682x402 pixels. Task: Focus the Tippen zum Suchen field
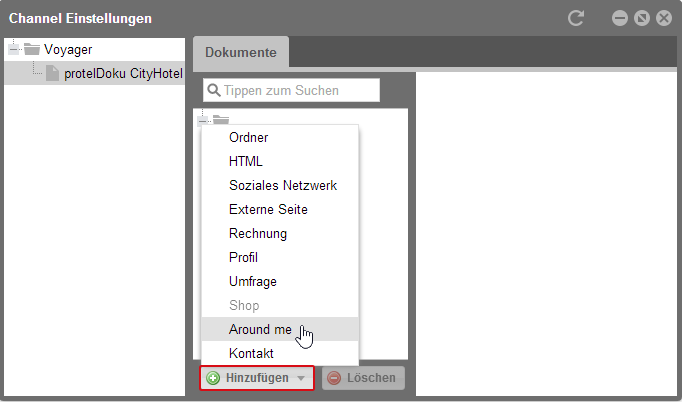coord(291,90)
